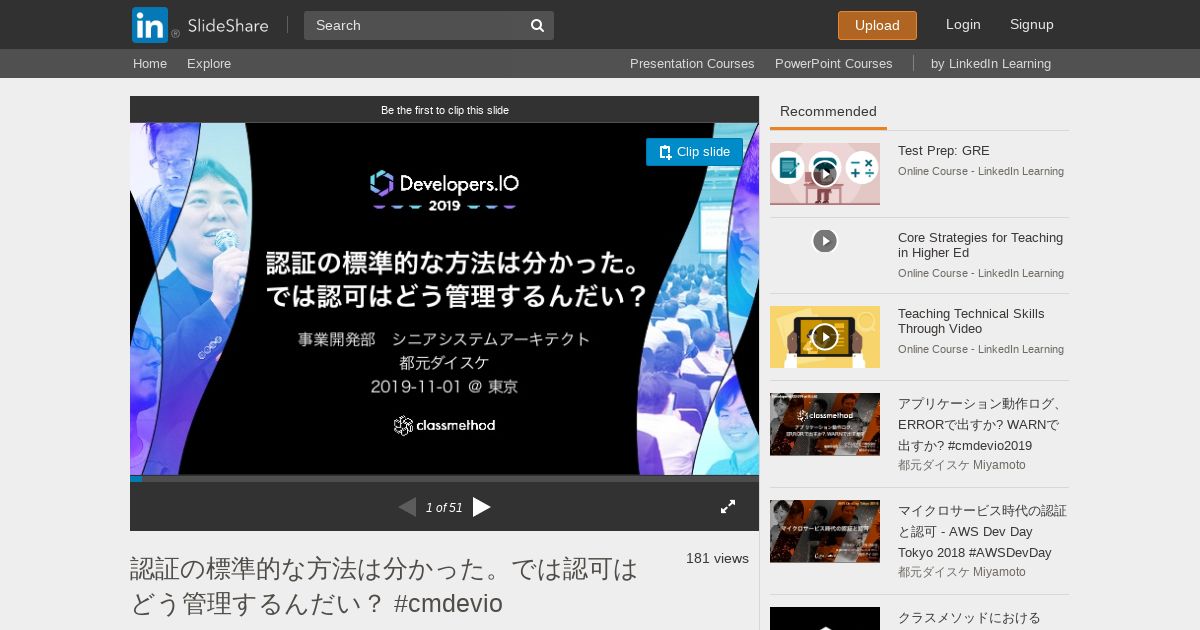Go to Home in navigation bar

[x=150, y=64]
